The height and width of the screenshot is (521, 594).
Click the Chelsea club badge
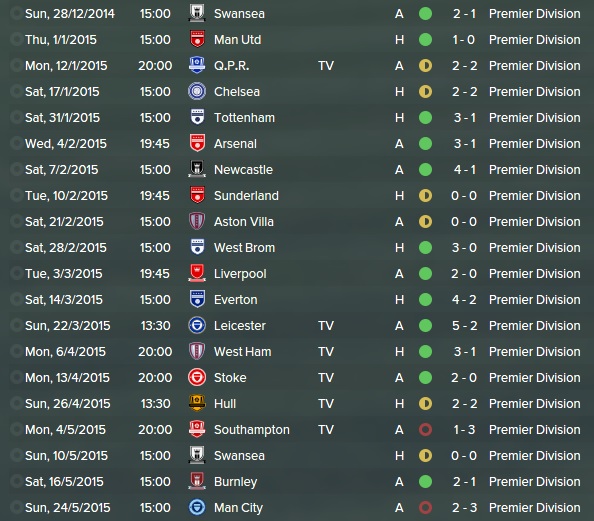[x=197, y=91]
